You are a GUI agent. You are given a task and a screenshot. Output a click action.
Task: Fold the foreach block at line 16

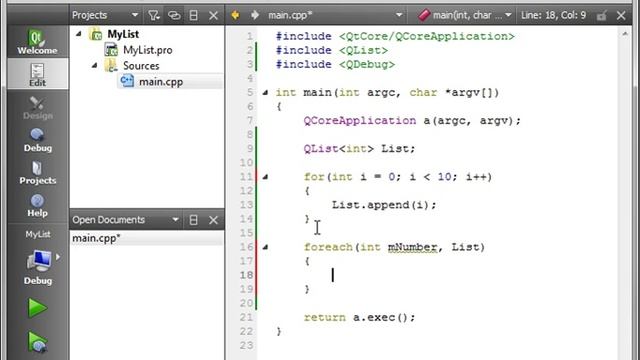265,247
